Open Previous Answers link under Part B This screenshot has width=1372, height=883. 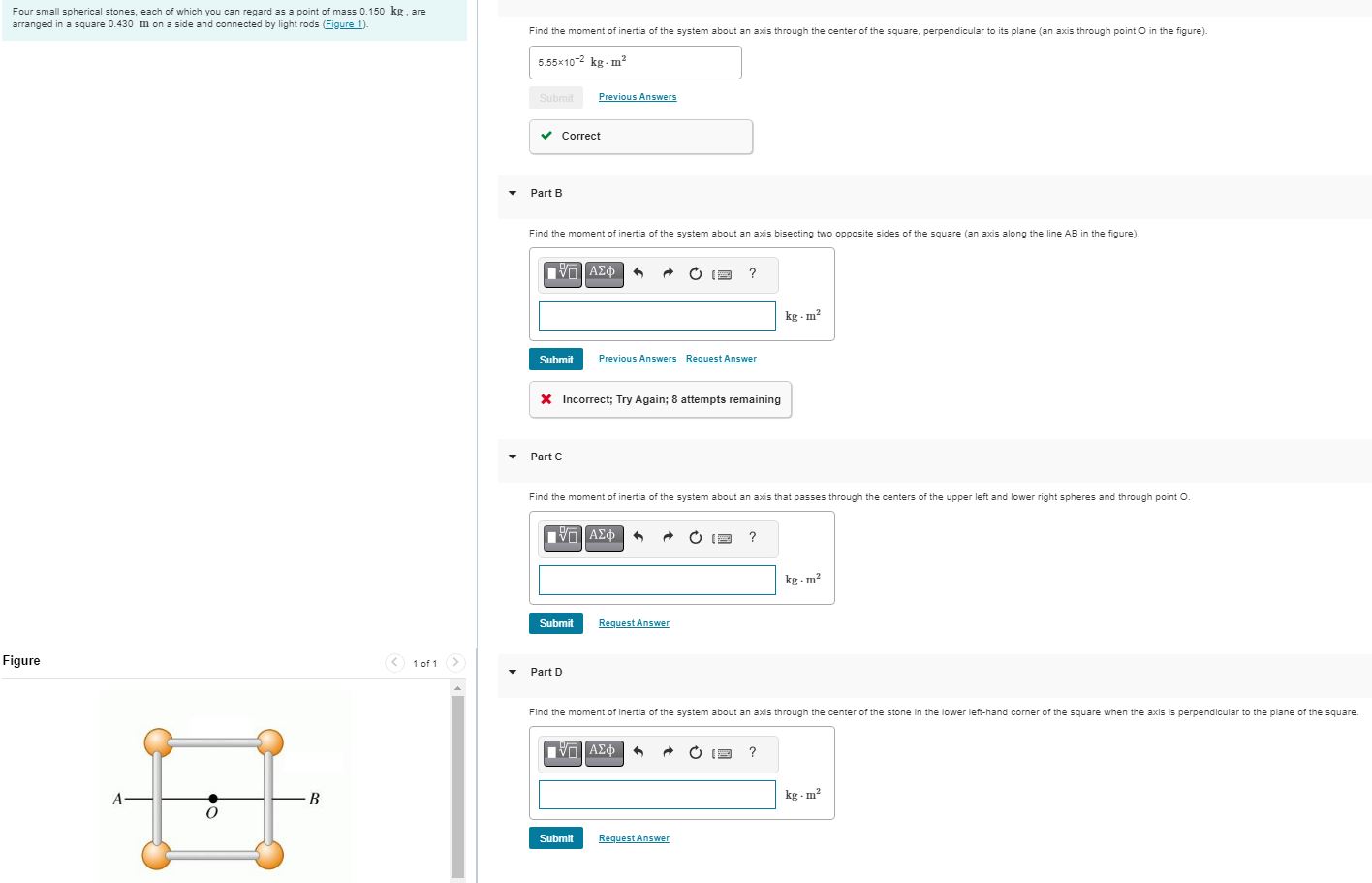638,359
